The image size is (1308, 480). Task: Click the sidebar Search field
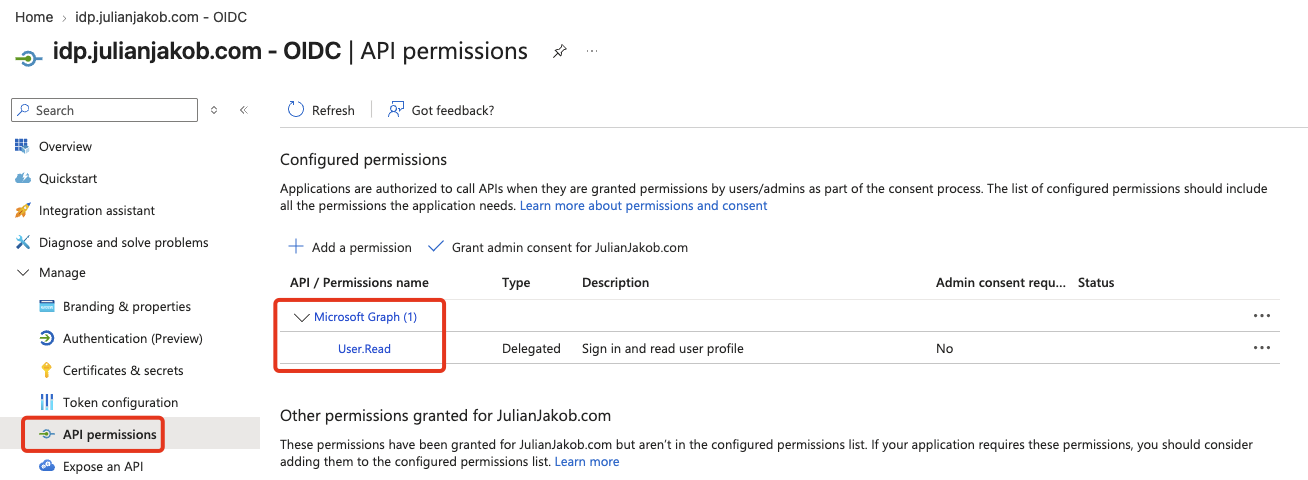click(x=106, y=110)
